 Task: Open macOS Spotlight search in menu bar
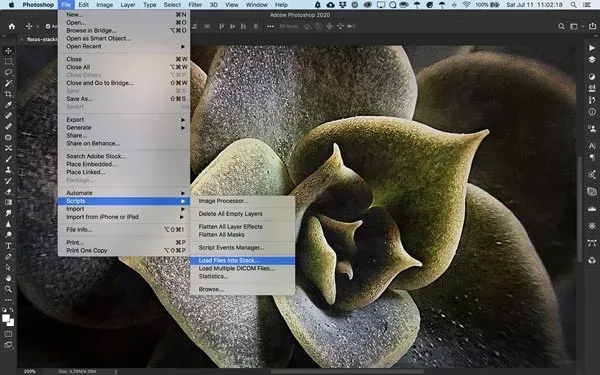pos(573,5)
